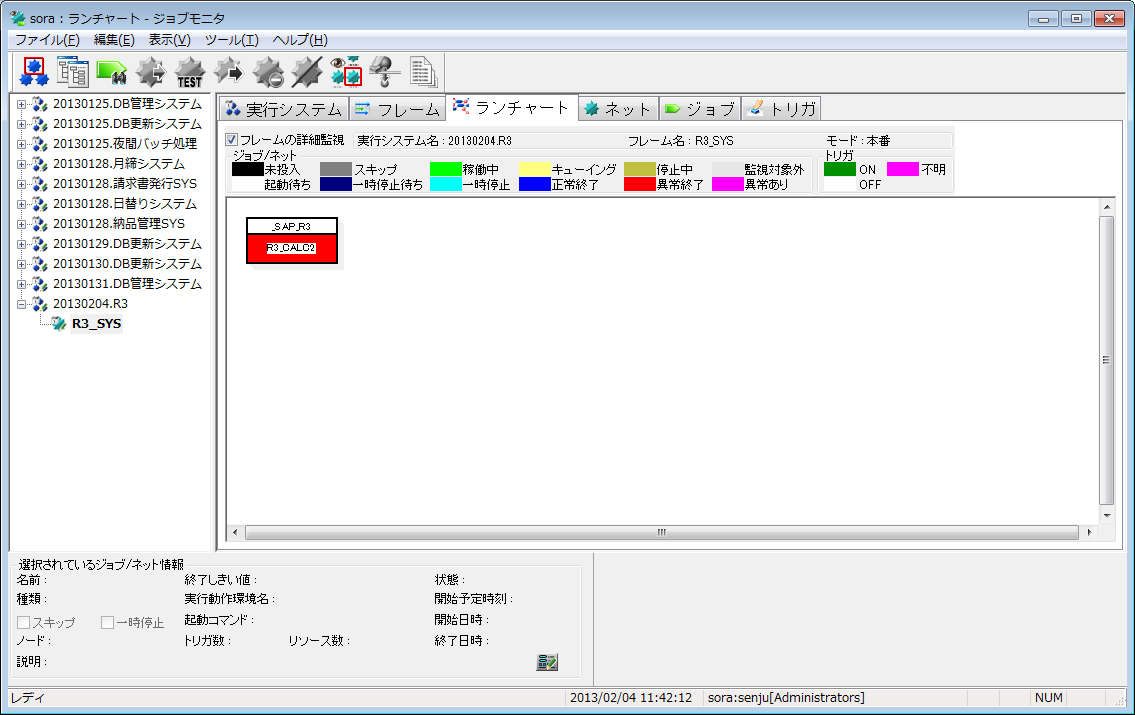Screen dimensions: 1135x715
Task: Expand the 20130125.夜間バッチ処理 tree node
Action: tap(21, 144)
